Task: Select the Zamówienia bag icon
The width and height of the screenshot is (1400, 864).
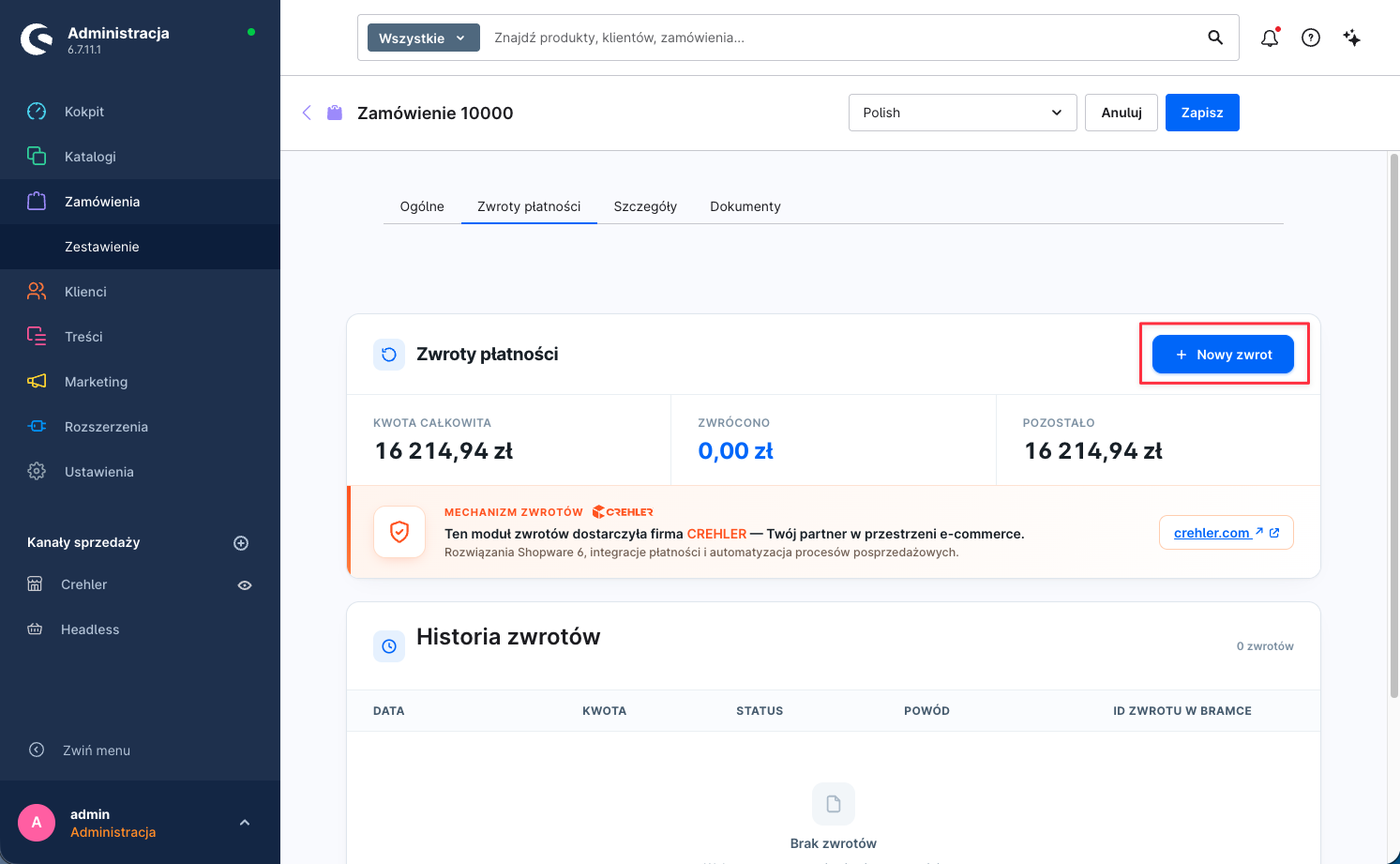Action: pyautogui.click(x=37, y=202)
